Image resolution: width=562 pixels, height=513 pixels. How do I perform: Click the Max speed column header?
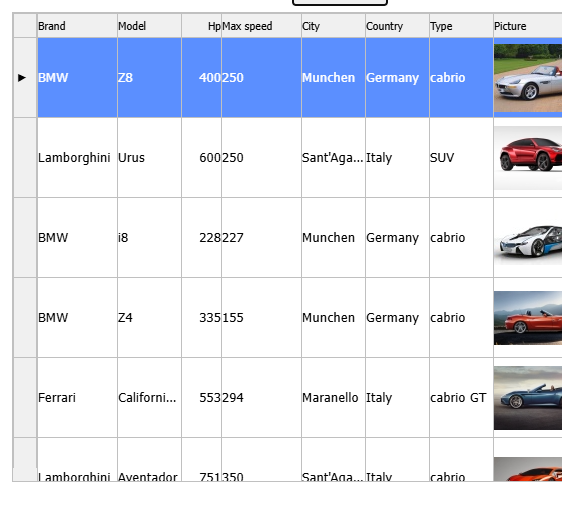coord(261,26)
